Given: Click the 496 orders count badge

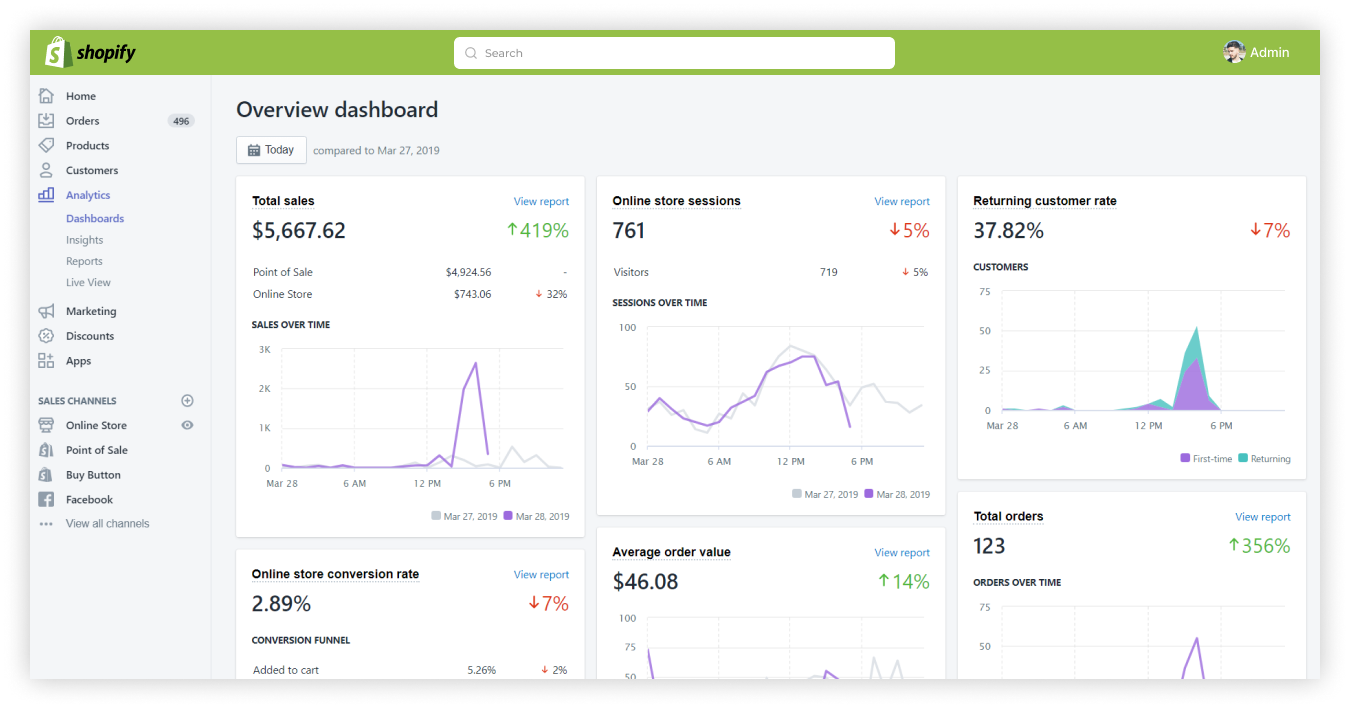Looking at the screenshot, I should click(x=181, y=121).
